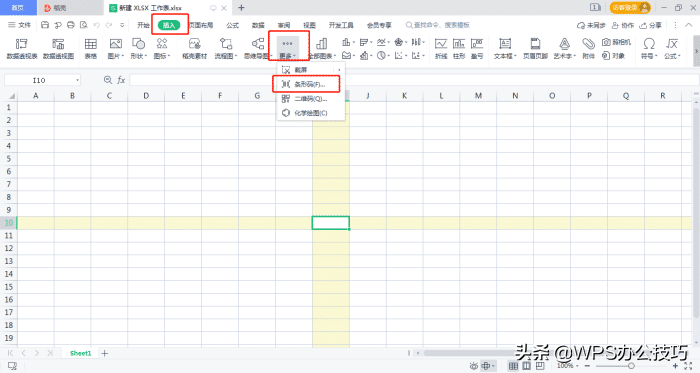The image size is (700, 373).
Task: Add a new sheet with plus button
Action: pyautogui.click(x=104, y=353)
